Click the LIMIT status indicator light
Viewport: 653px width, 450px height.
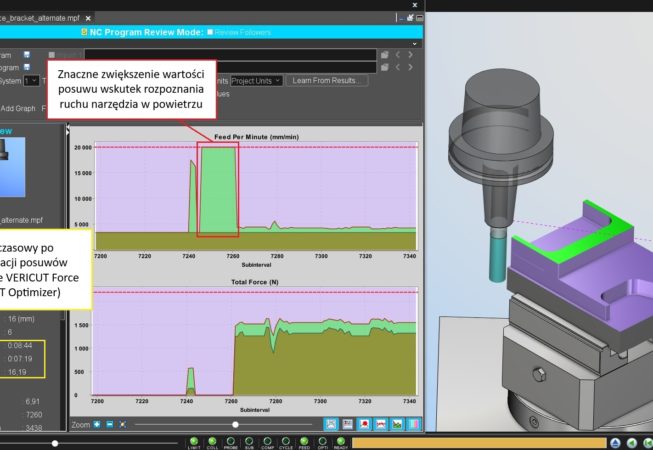(194, 440)
